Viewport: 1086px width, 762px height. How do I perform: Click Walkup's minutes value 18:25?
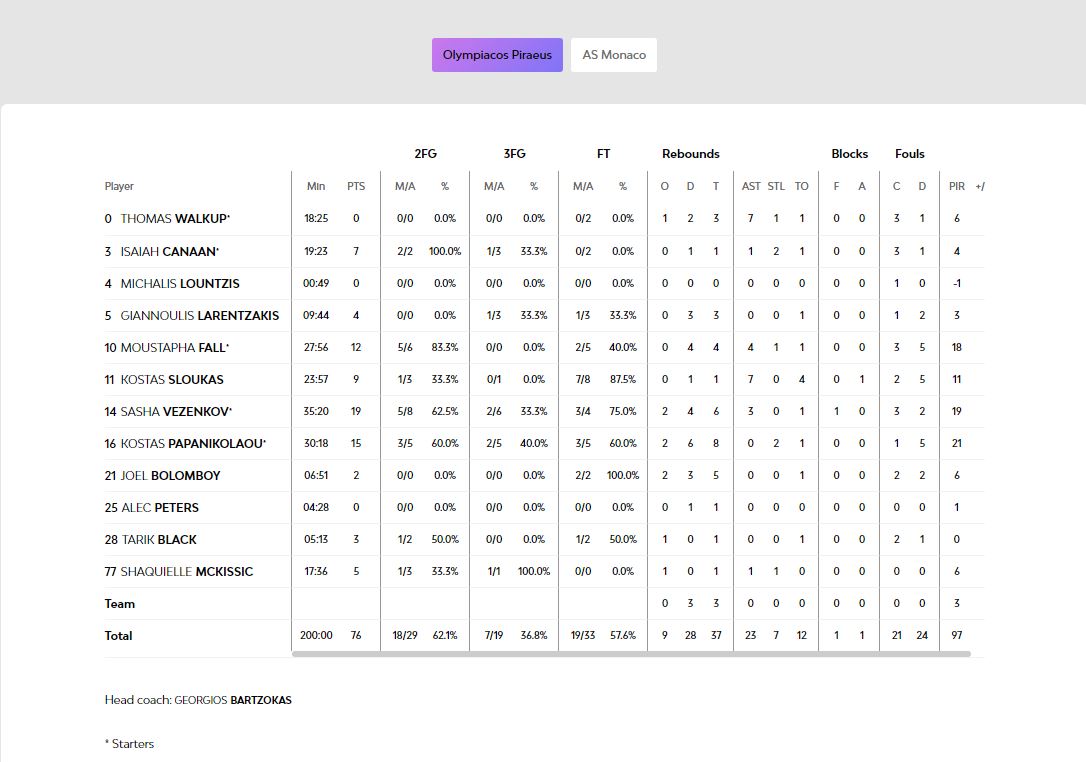316,218
